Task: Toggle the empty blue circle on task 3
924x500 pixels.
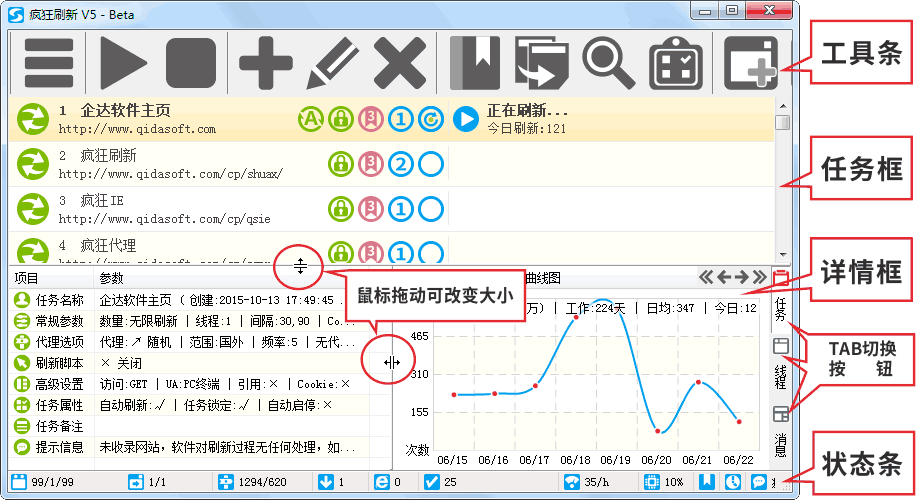Action: (x=431, y=209)
